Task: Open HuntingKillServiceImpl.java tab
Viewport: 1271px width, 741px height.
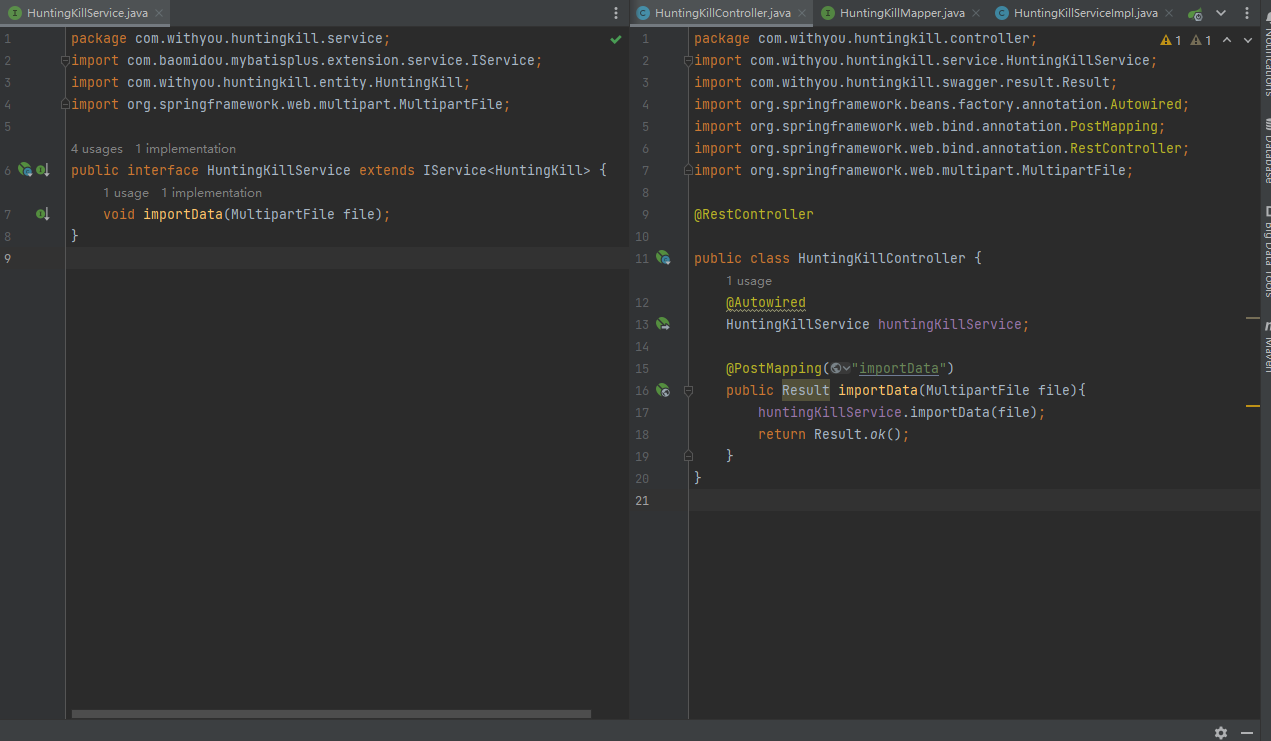Action: pyautogui.click(x=1085, y=13)
